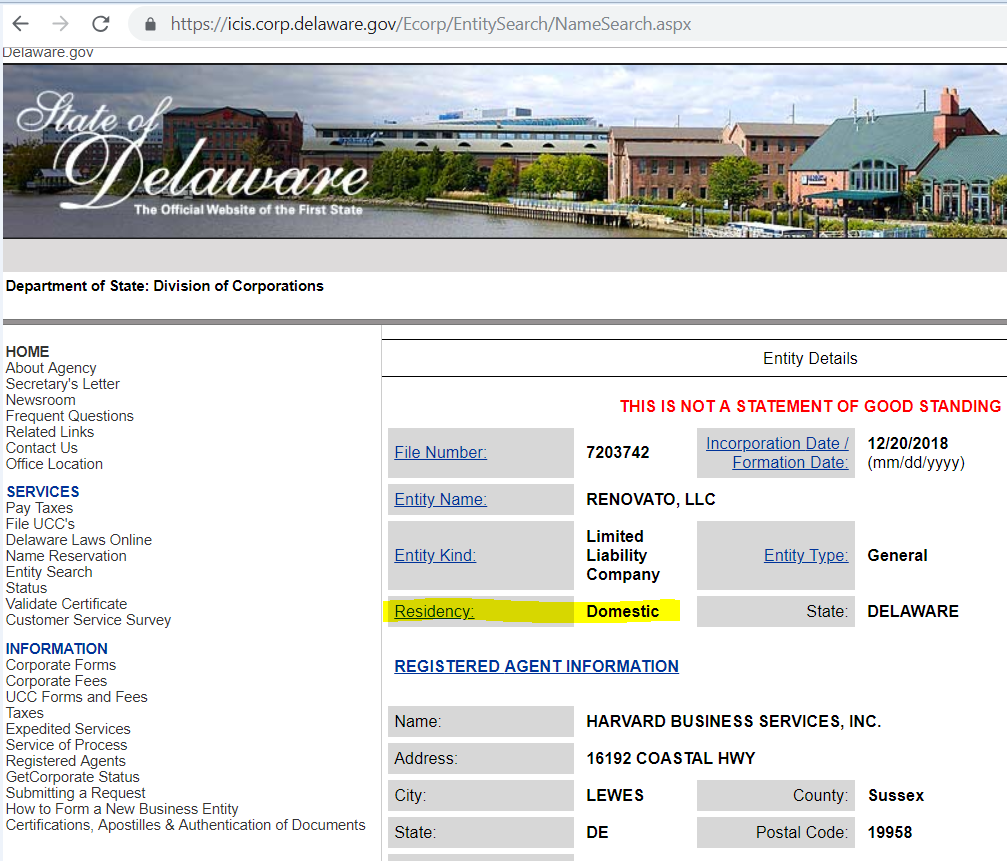The image size is (1007, 861).
Task: Visit the Newsroom link
Action: click(x=40, y=400)
